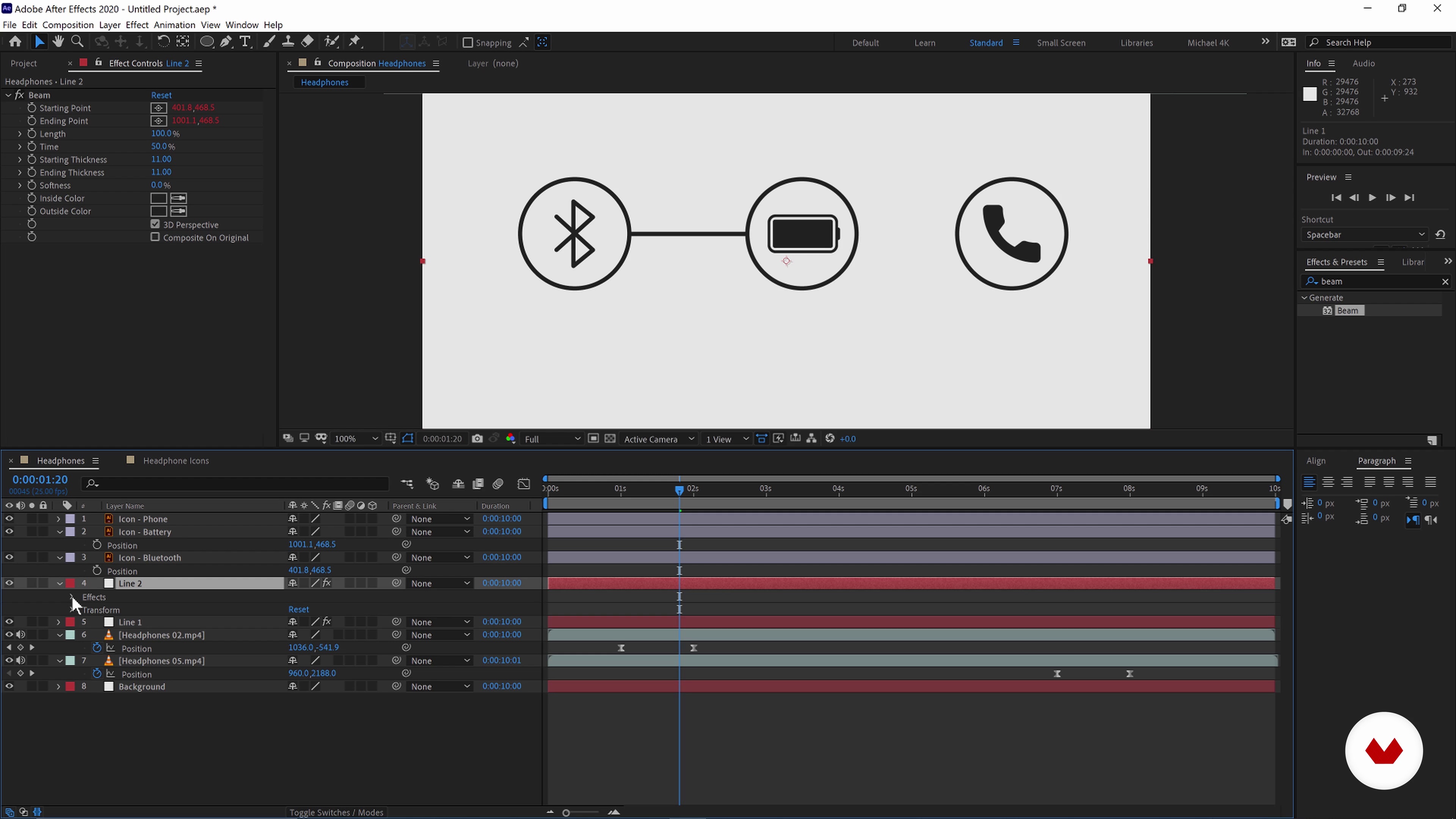Open the Composition menu
The width and height of the screenshot is (1456, 819).
(68, 25)
